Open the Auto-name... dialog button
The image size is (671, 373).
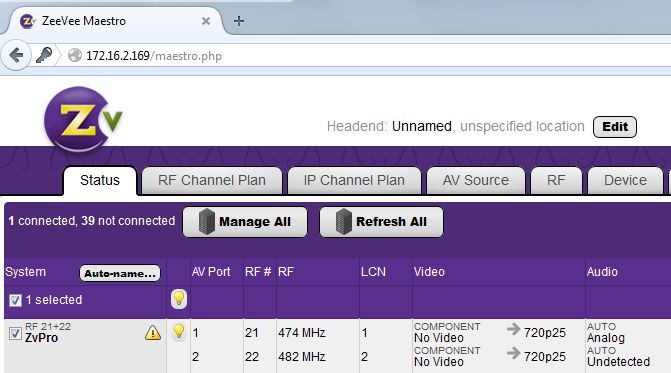pos(120,273)
